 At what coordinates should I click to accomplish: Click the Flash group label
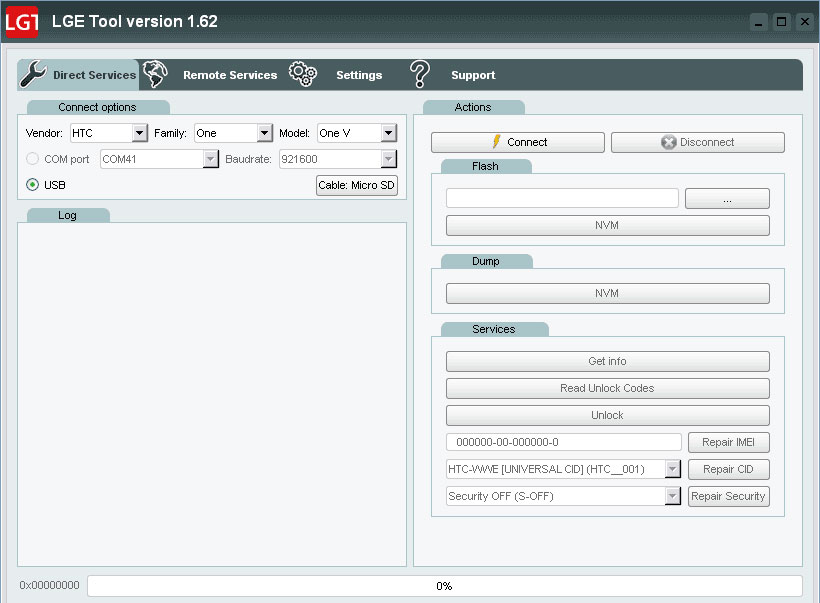(485, 166)
